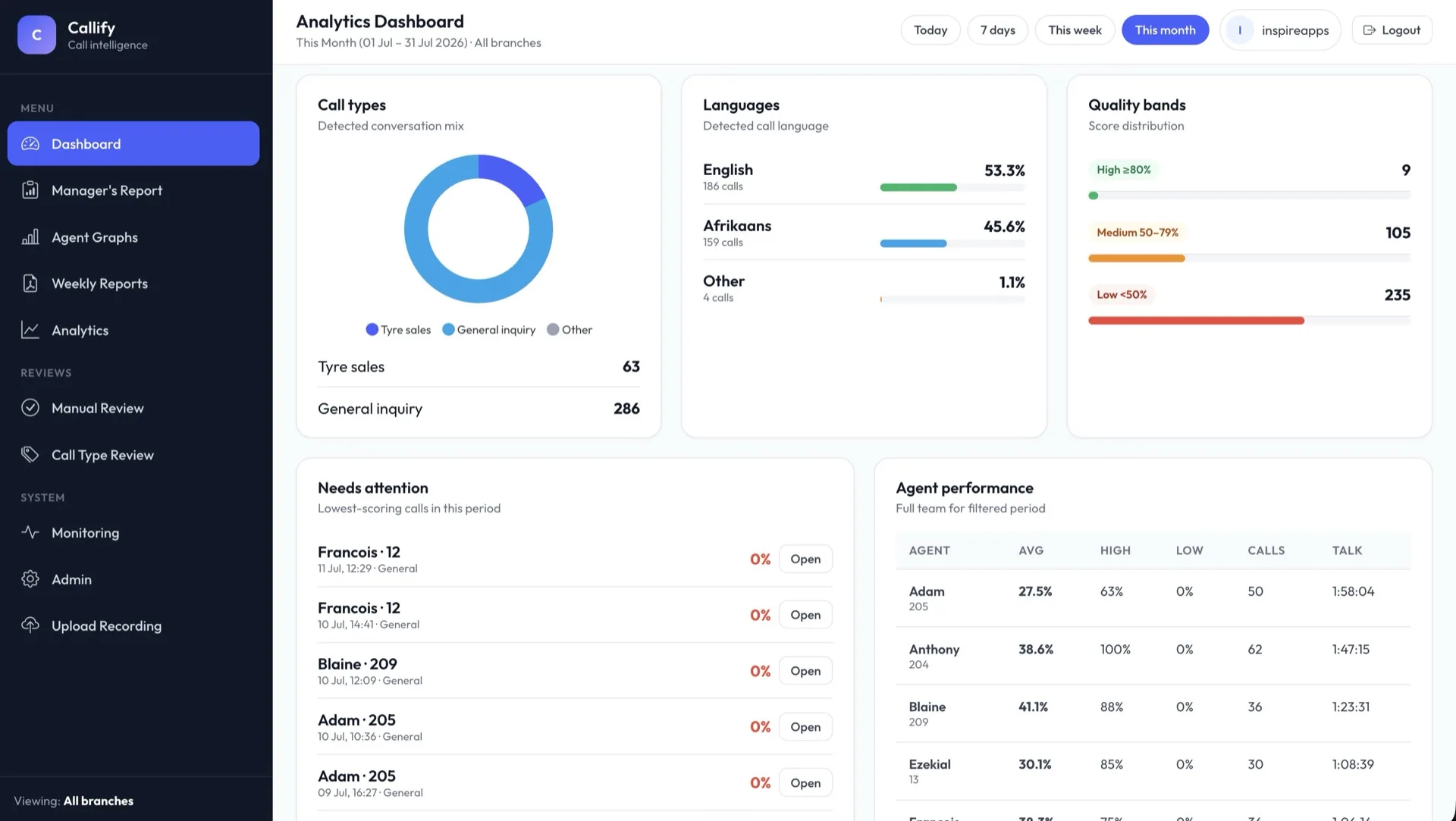
Task: Click the Afrikaans language progress bar
Action: pyautogui.click(x=952, y=243)
